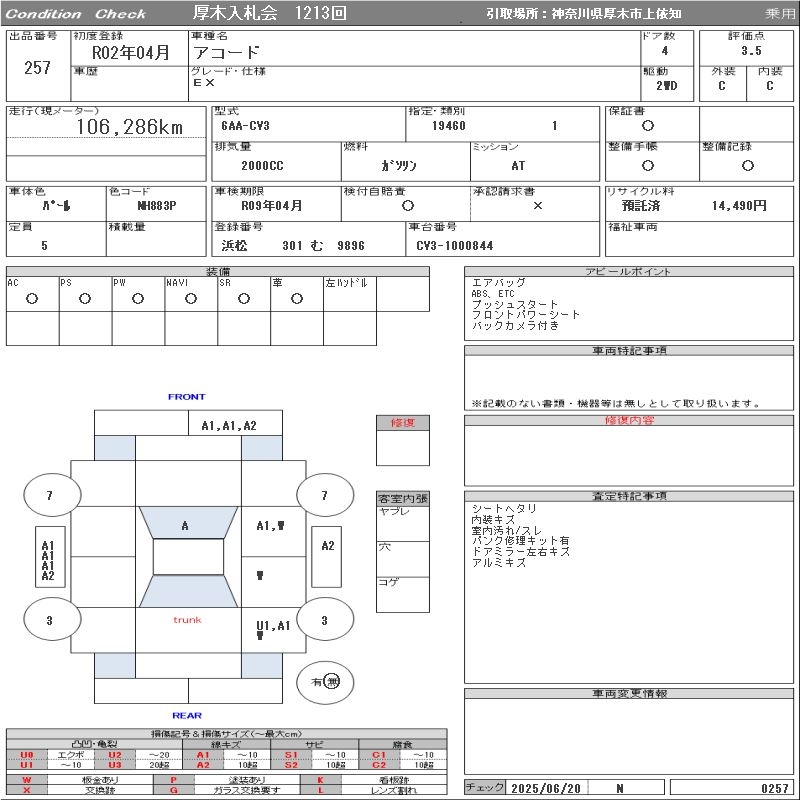This screenshot has width=800, height=800.
Task: Click the G legend entry ガラス交換要す
Action: [247, 790]
